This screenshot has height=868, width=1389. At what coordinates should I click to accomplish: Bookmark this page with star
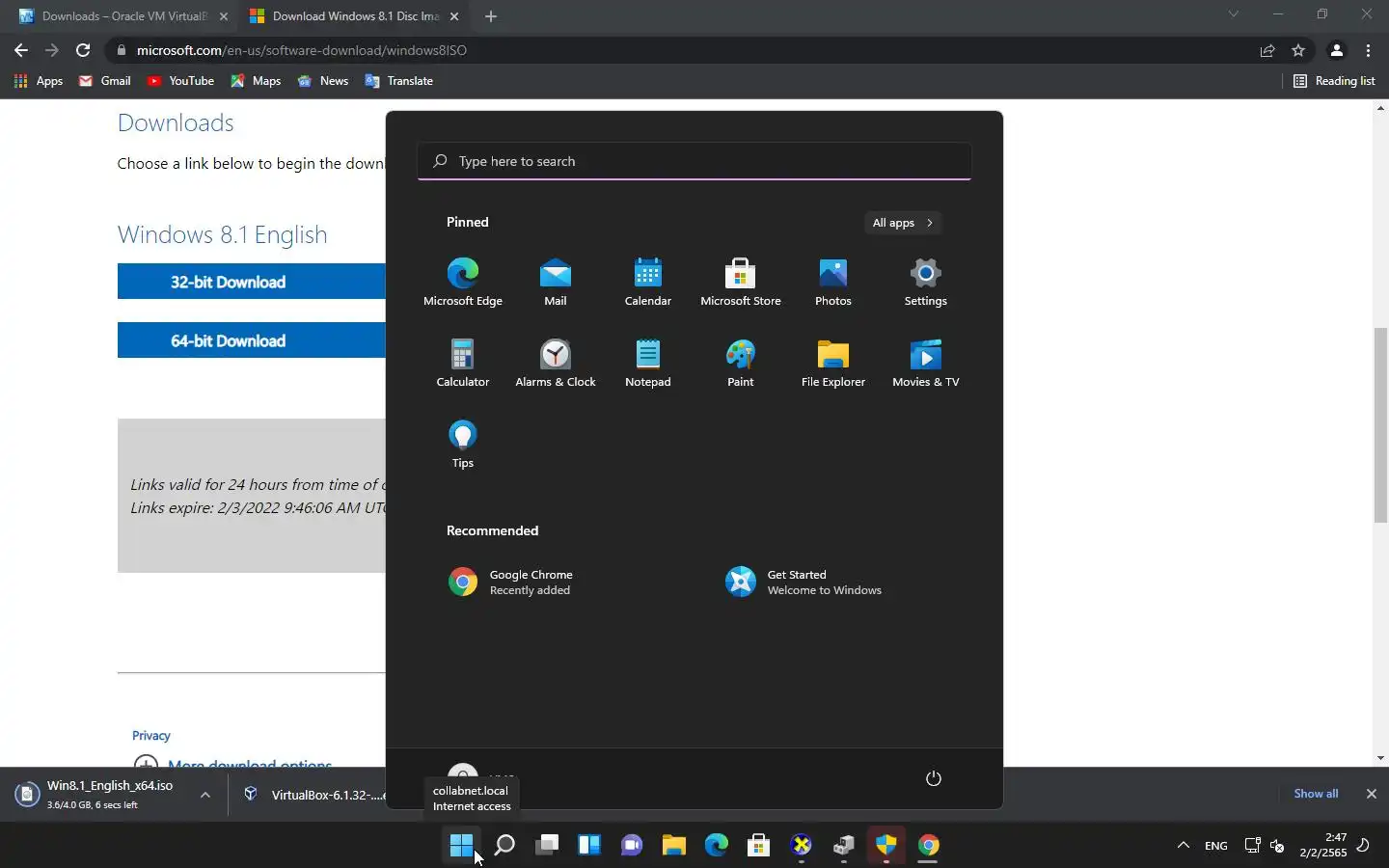(1298, 50)
